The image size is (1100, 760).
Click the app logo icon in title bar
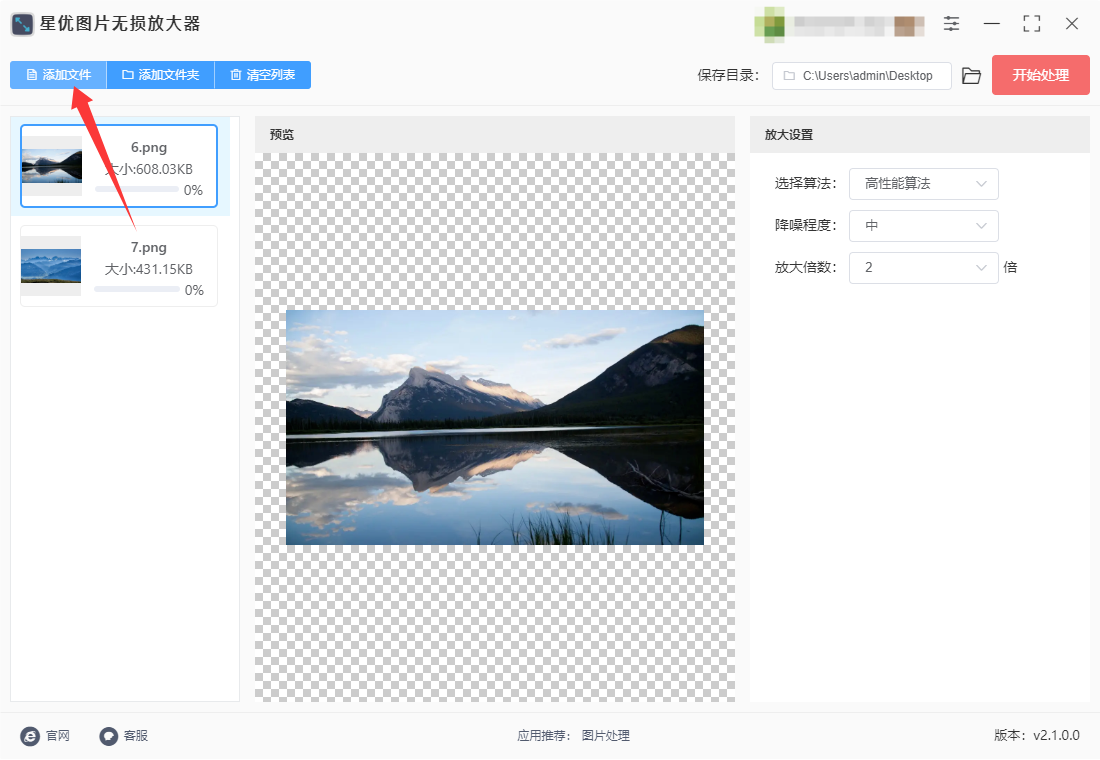click(x=22, y=24)
